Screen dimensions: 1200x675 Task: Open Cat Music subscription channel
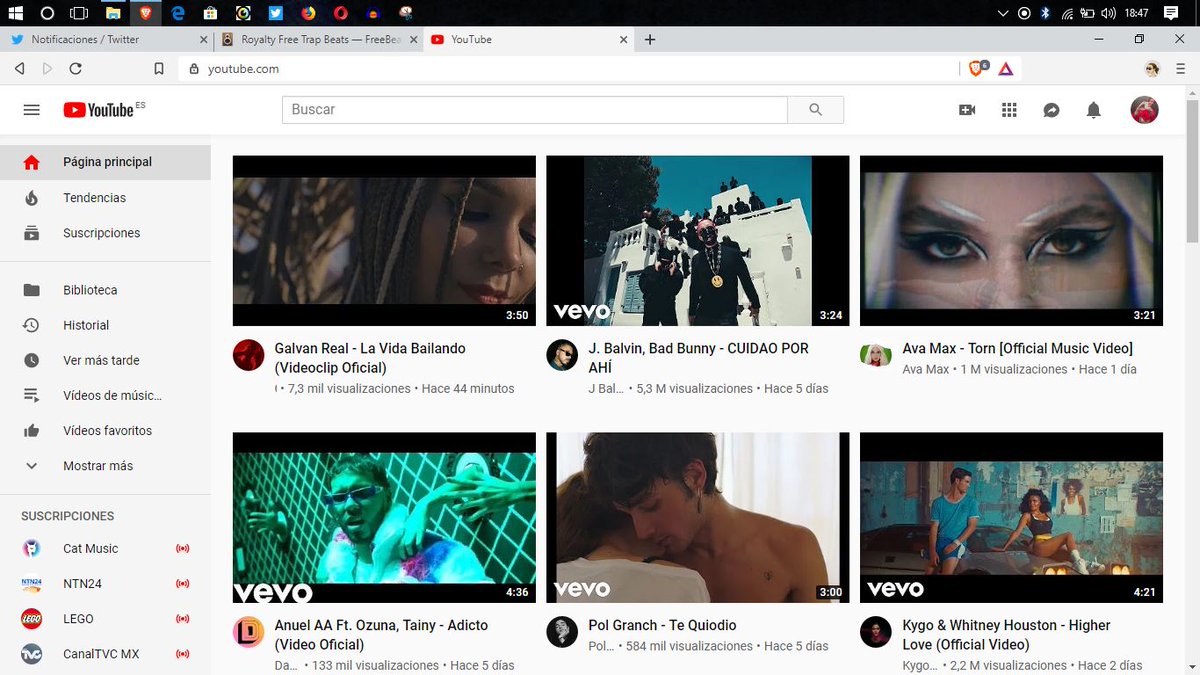tap(105, 549)
